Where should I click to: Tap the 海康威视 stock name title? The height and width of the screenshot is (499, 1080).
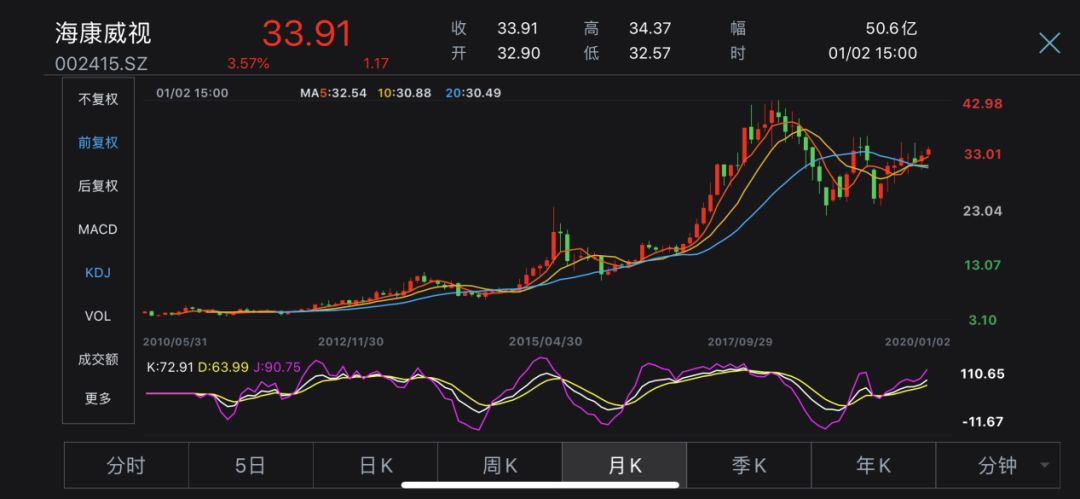click(x=103, y=33)
